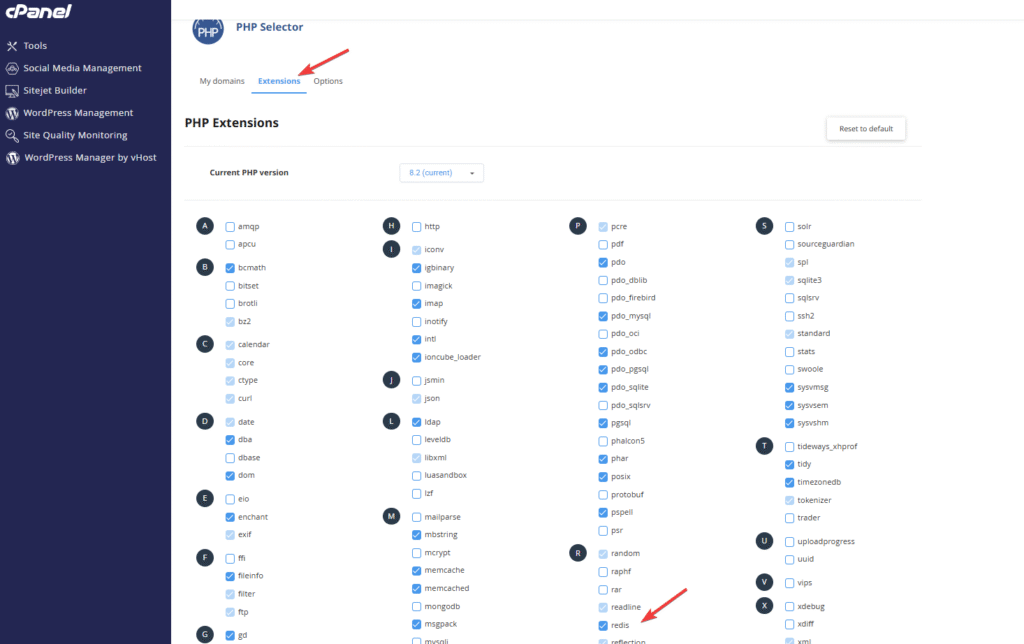Open the Options tab
The height and width of the screenshot is (644, 1024).
coord(328,81)
